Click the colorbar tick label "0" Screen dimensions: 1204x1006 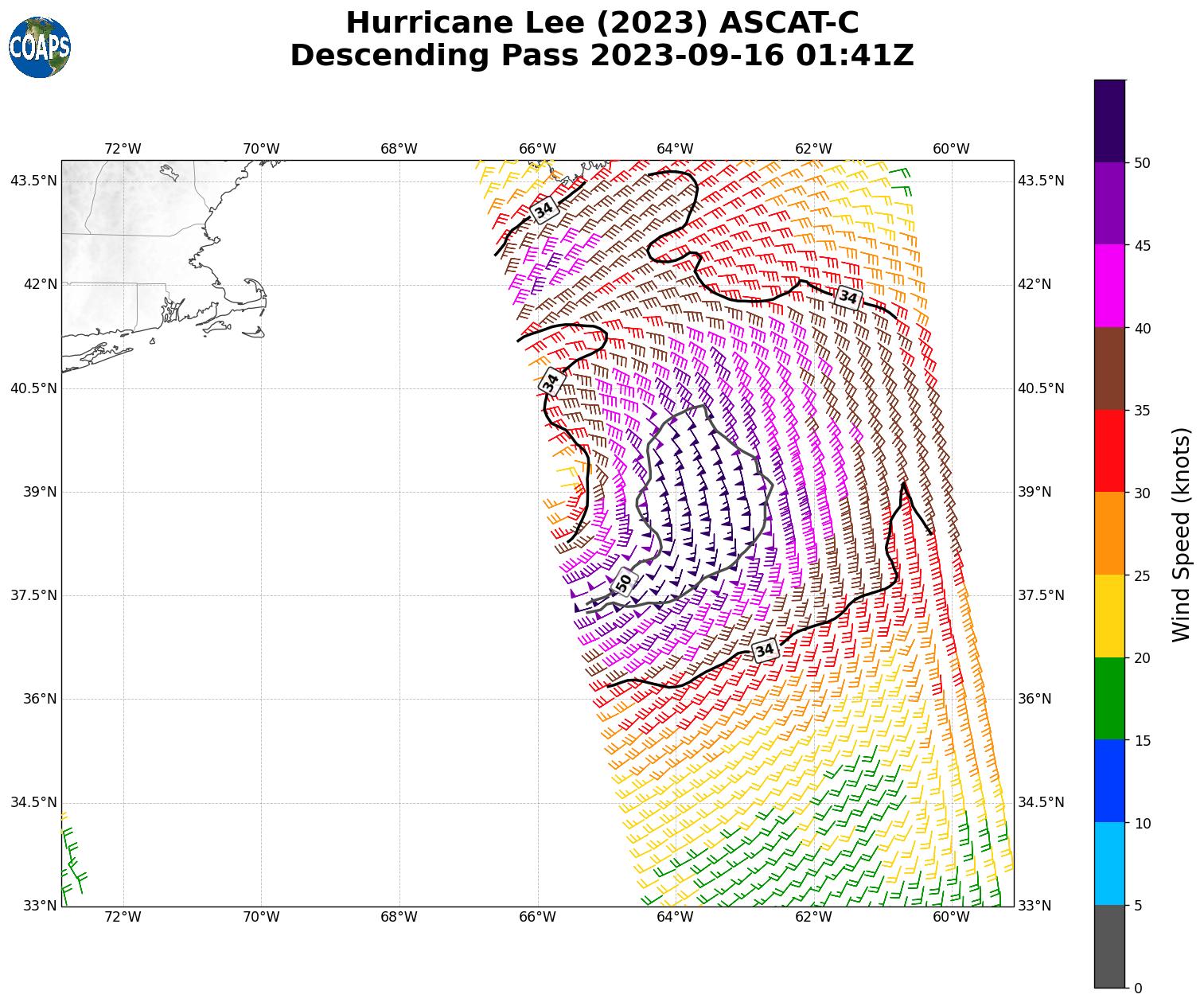pos(1138,988)
